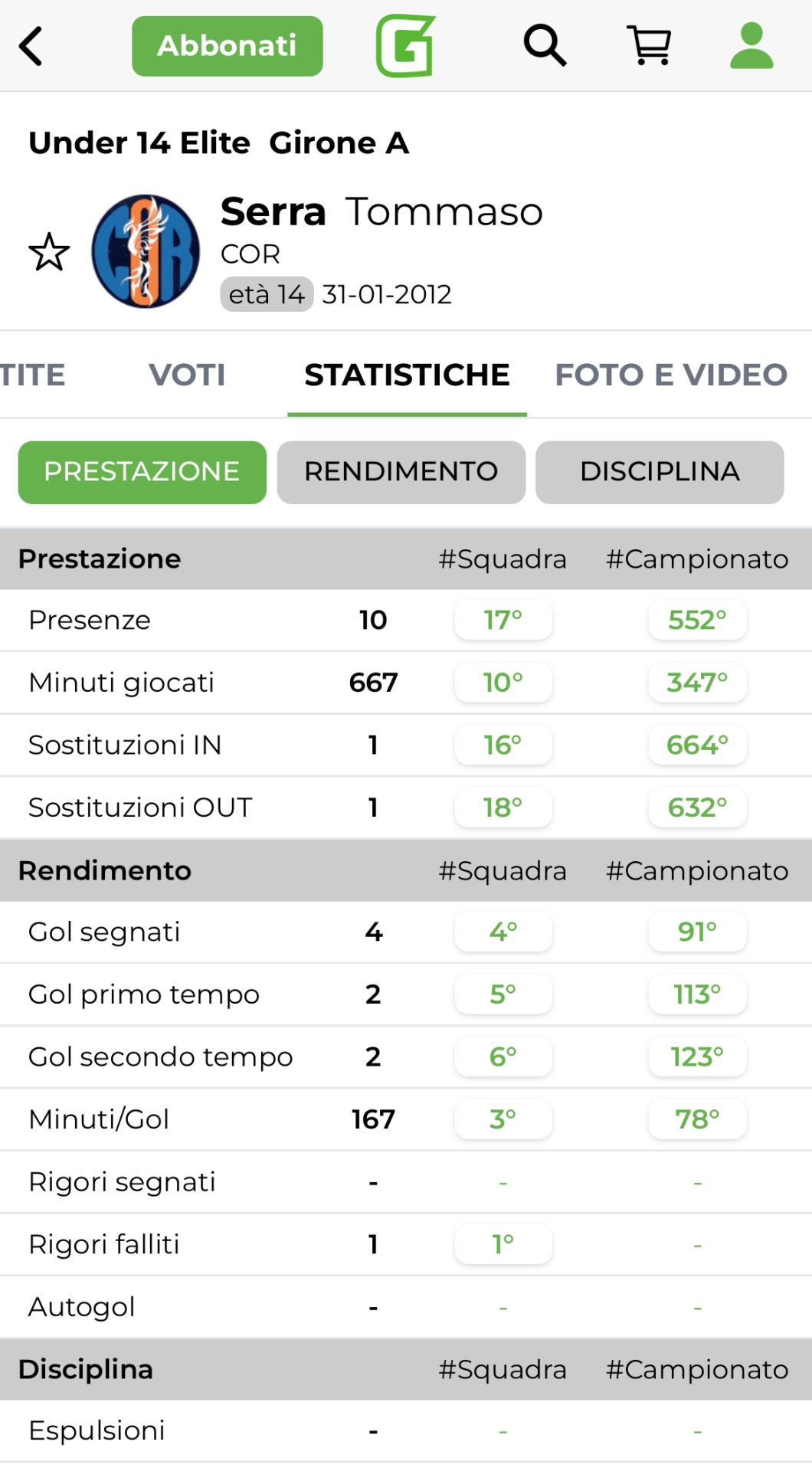
Task: Open the FOTO E VIDEO tab
Action: point(671,375)
